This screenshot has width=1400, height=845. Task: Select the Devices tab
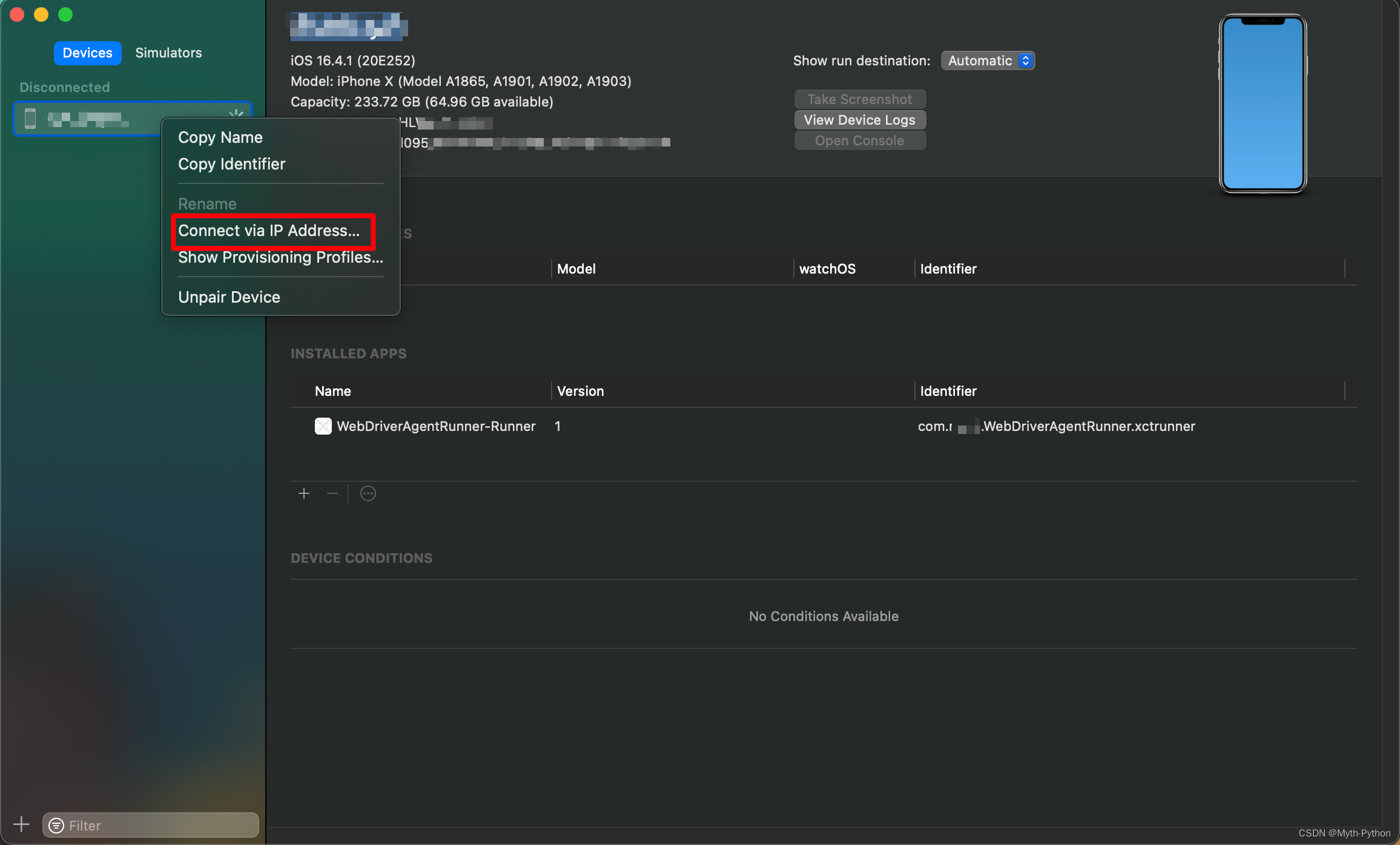coord(88,53)
